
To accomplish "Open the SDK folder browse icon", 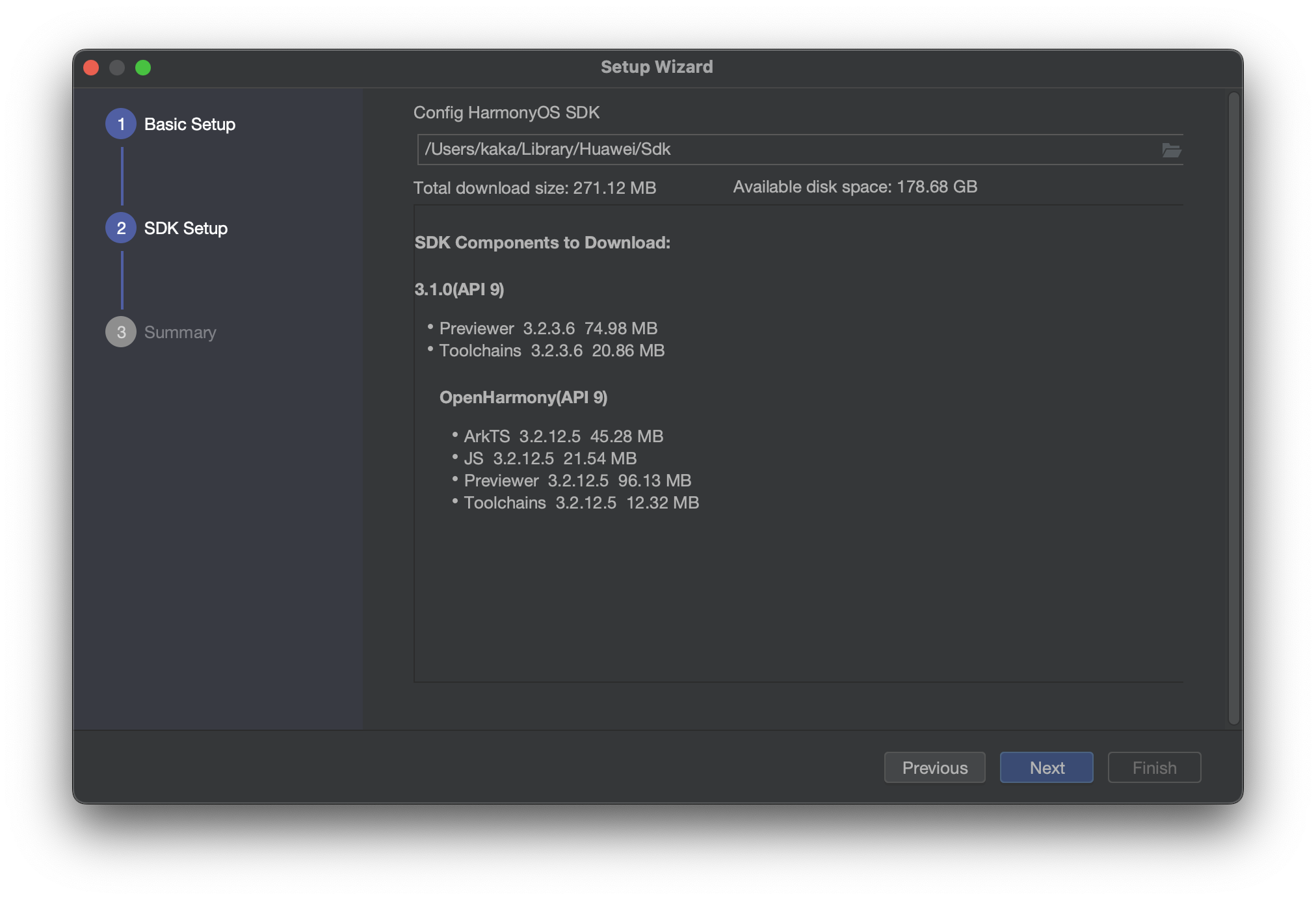I will click(1171, 150).
